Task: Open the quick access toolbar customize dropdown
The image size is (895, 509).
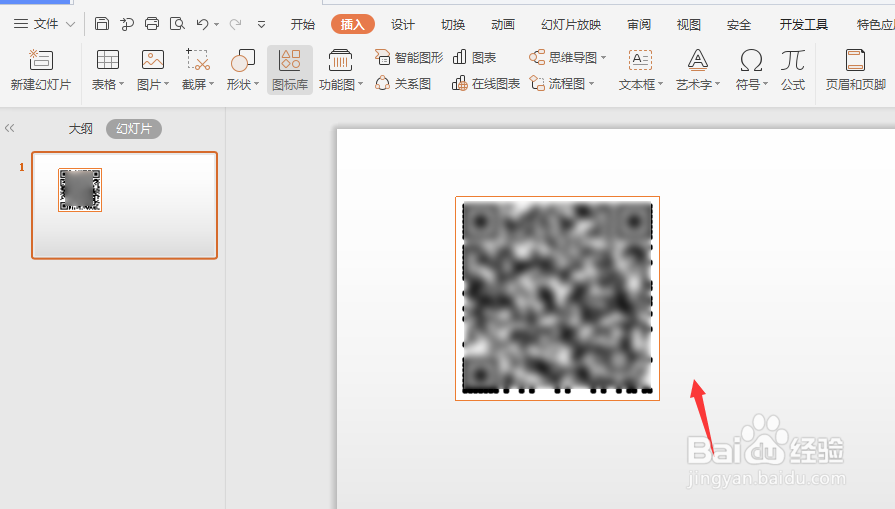Action: (261, 25)
